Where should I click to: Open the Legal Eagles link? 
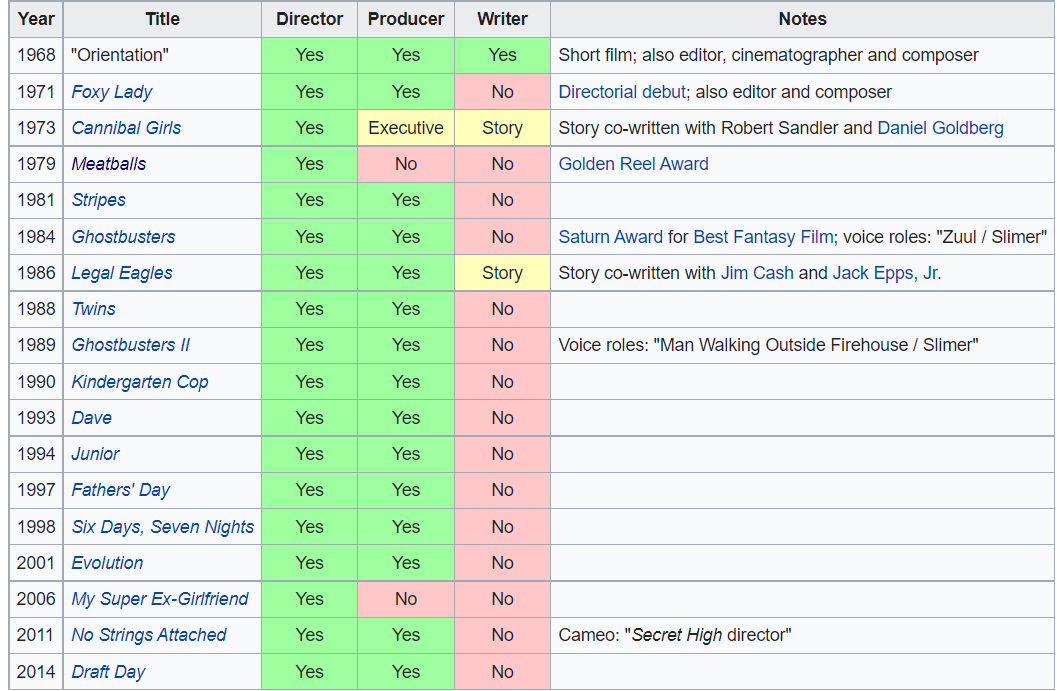pos(122,273)
